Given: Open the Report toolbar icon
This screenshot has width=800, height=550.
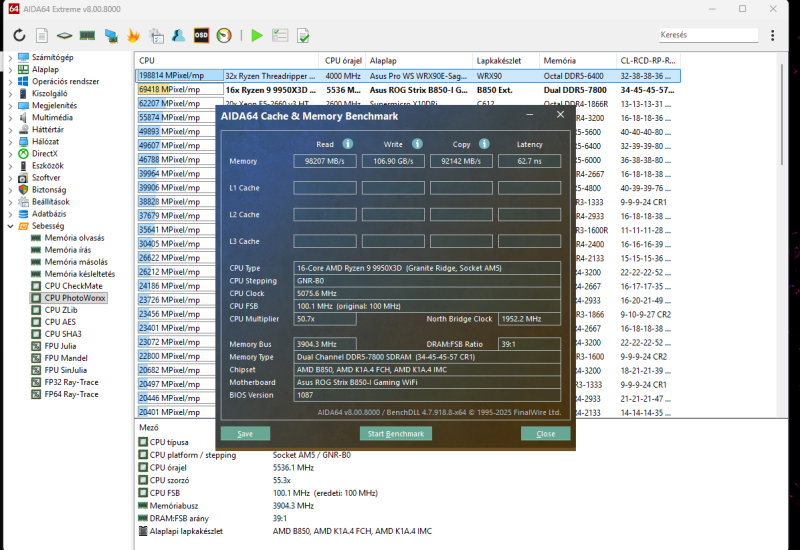Looking at the screenshot, I should coord(42,35).
